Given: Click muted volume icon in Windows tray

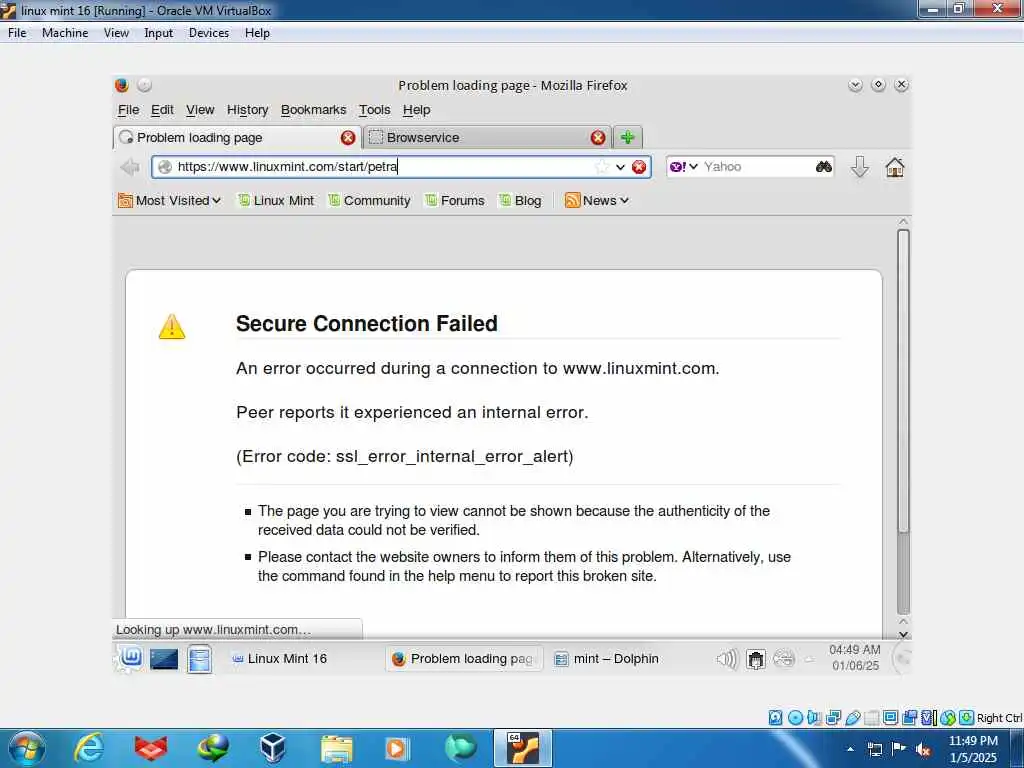Looking at the screenshot, I should [x=923, y=750].
